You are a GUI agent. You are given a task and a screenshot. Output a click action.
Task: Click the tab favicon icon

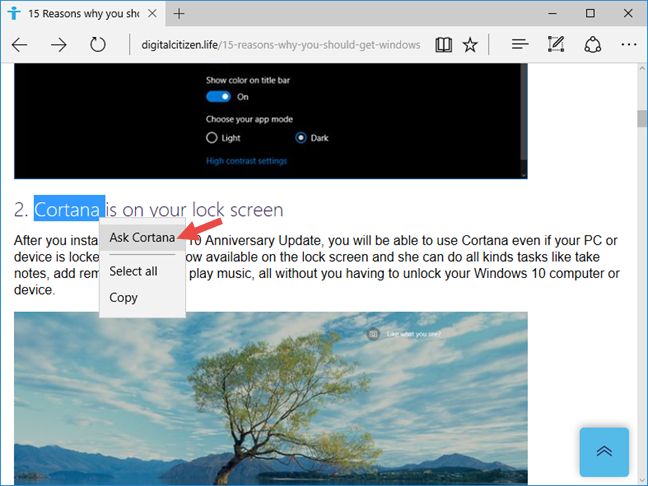[x=14, y=13]
